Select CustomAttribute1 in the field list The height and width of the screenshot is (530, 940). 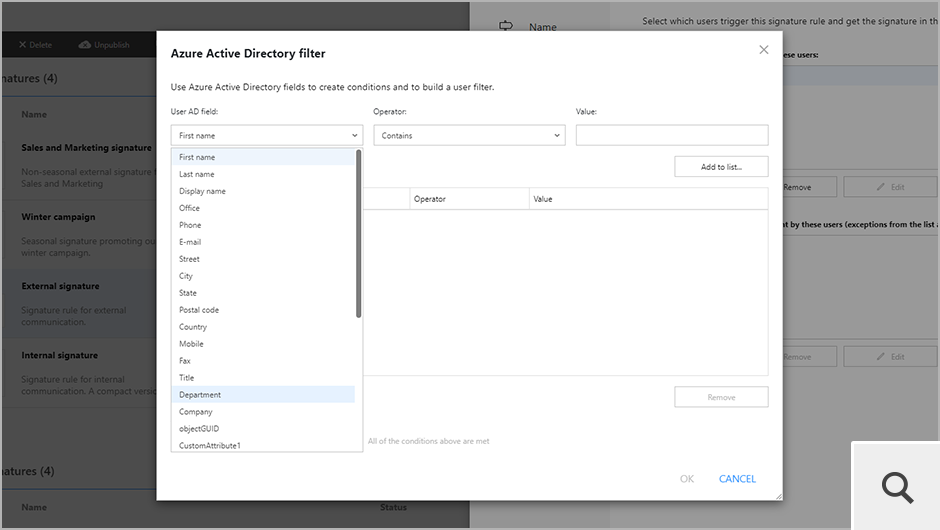[x=263, y=445]
